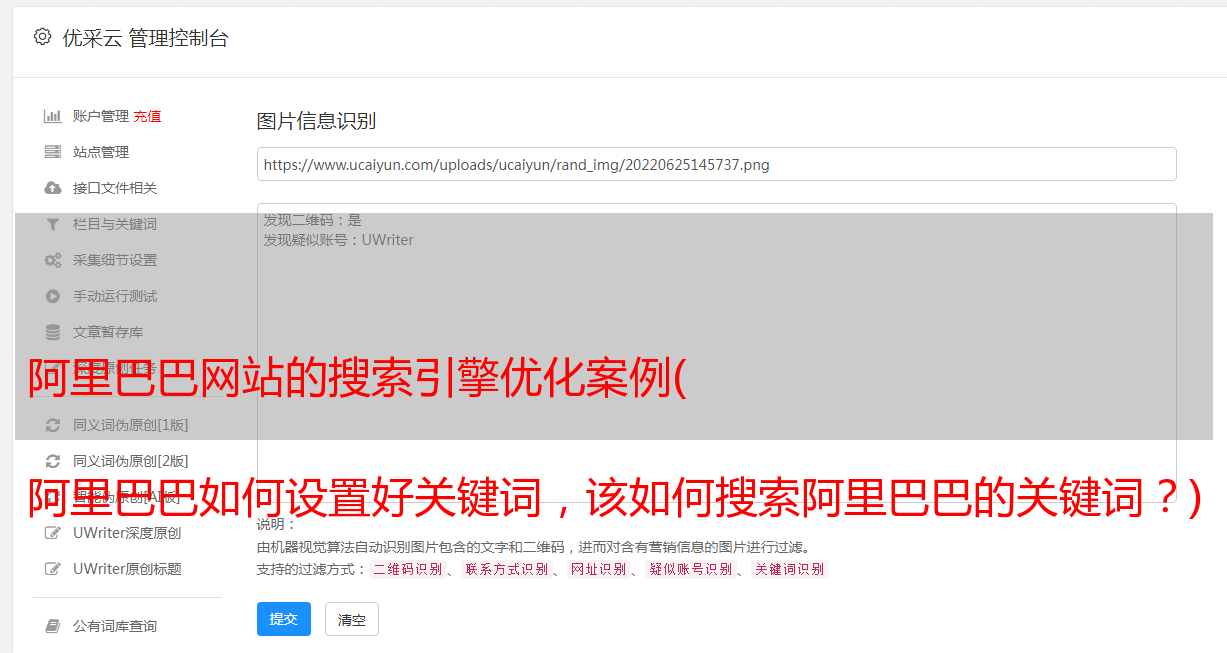The height and width of the screenshot is (653, 1227).
Task: Select the play icon for 手动运行测试
Action: coord(53,296)
